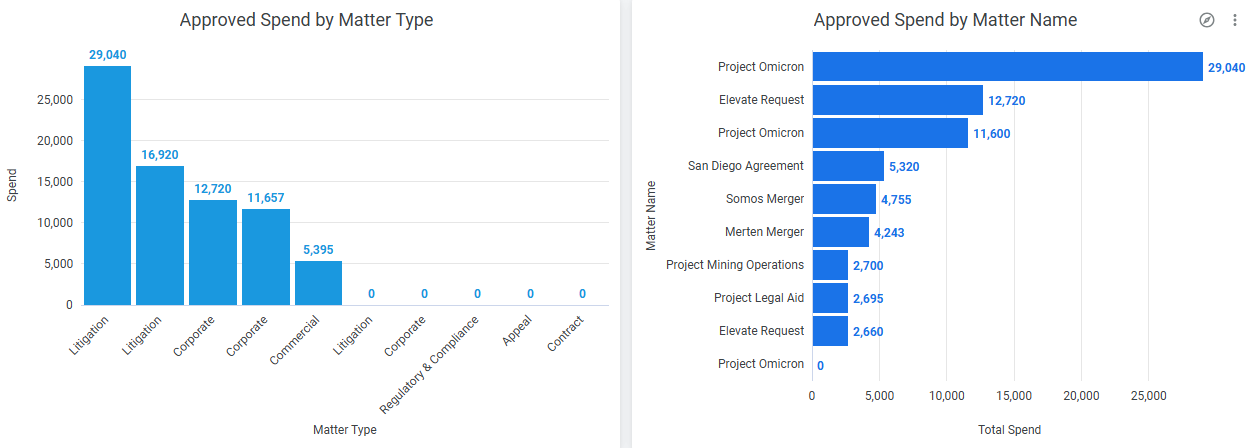This screenshot has width=1253, height=448.
Task: Click the Appeal axis label
Action: (x=517, y=331)
